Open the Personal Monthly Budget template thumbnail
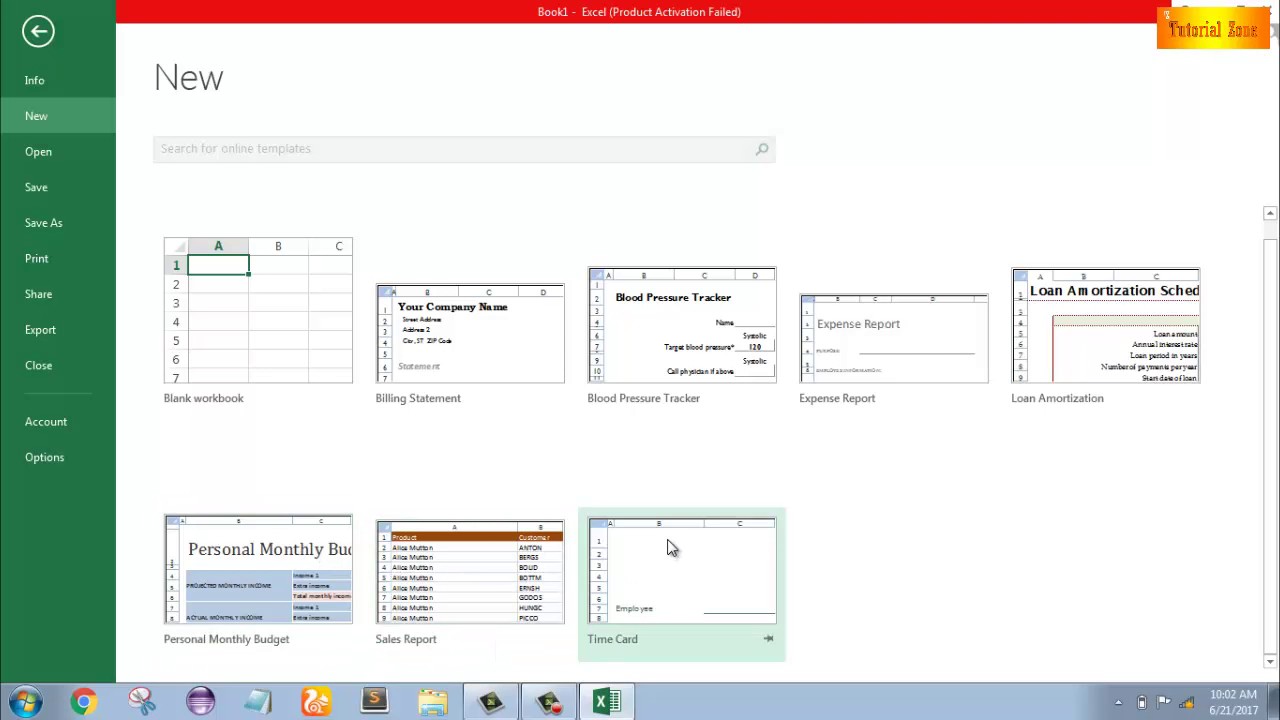 pos(258,569)
